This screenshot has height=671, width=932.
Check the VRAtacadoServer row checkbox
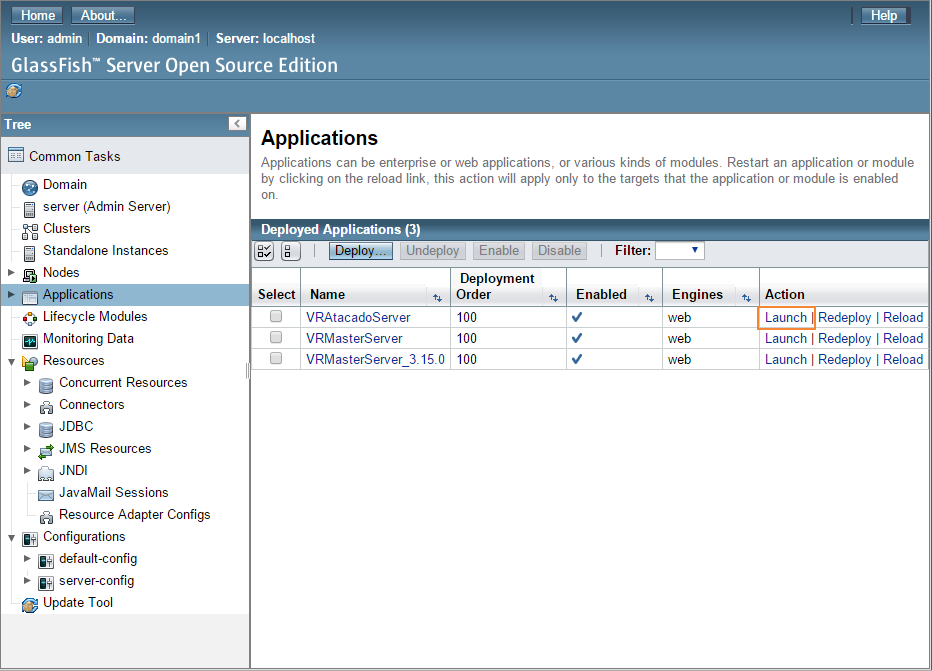tap(276, 316)
